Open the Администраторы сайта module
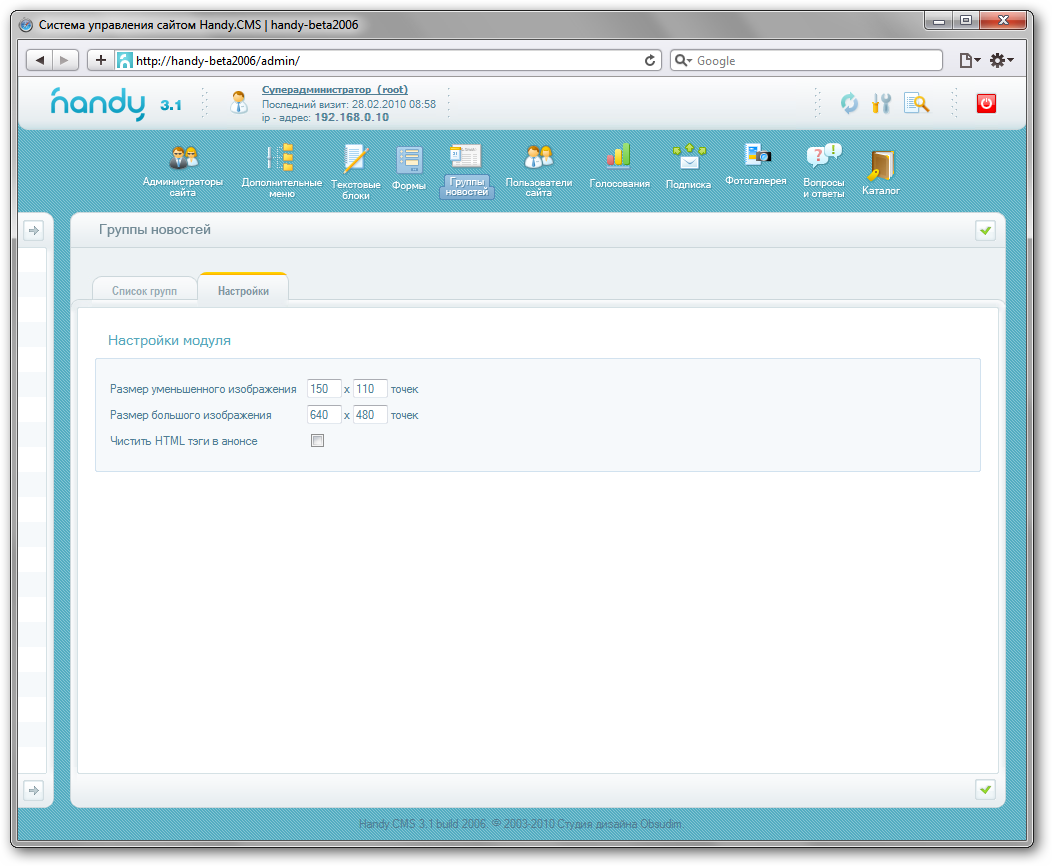Image resolution: width=1052 pixels, height=866 pixels. (x=183, y=170)
